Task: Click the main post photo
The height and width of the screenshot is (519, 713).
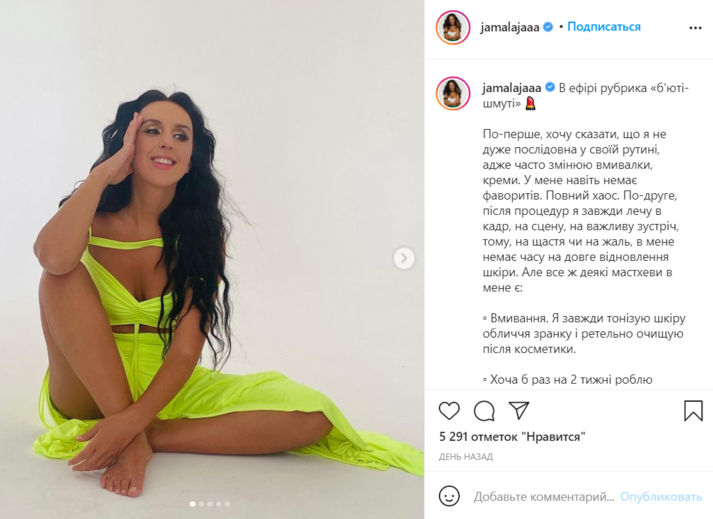Action: [x=212, y=259]
